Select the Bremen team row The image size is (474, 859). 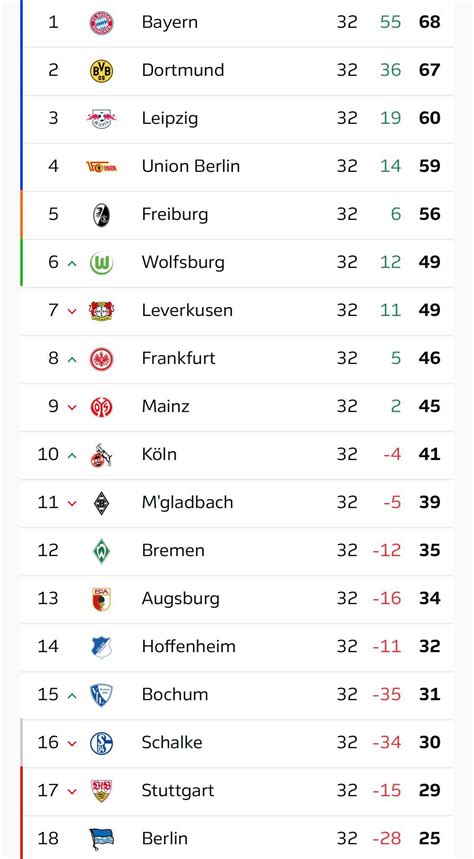(x=237, y=551)
